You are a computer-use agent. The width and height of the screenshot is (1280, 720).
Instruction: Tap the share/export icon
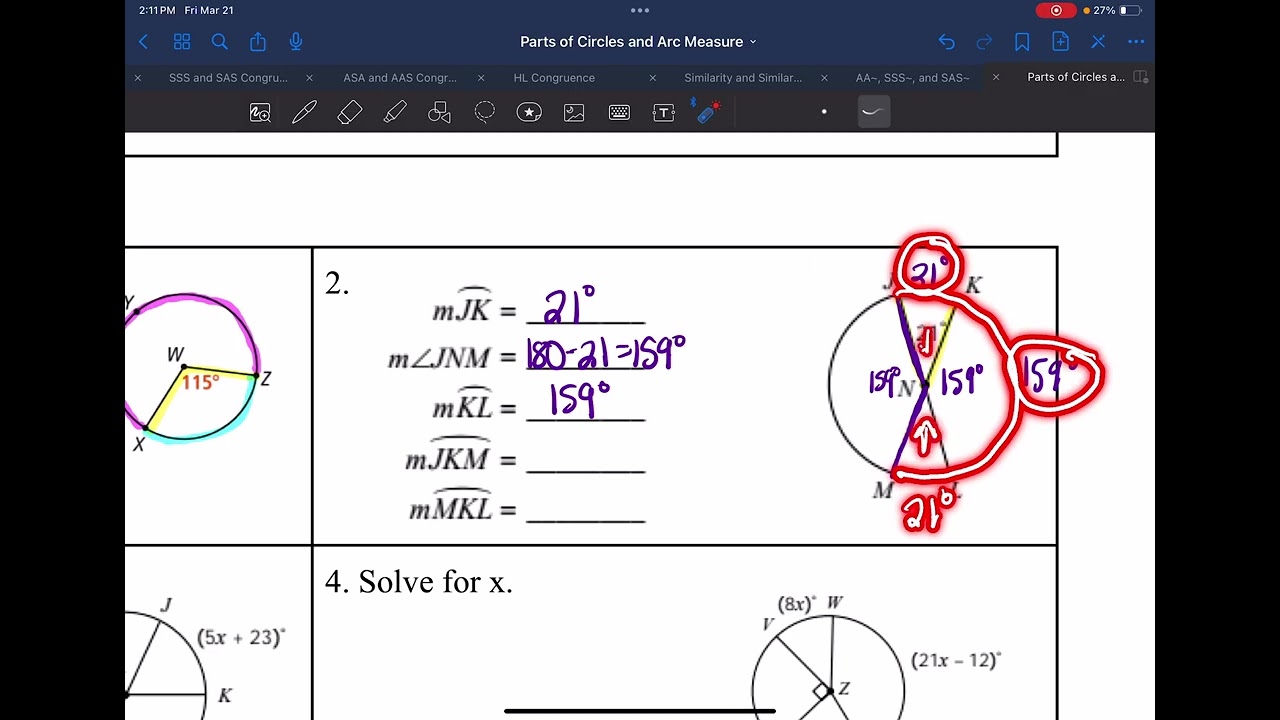tap(258, 42)
